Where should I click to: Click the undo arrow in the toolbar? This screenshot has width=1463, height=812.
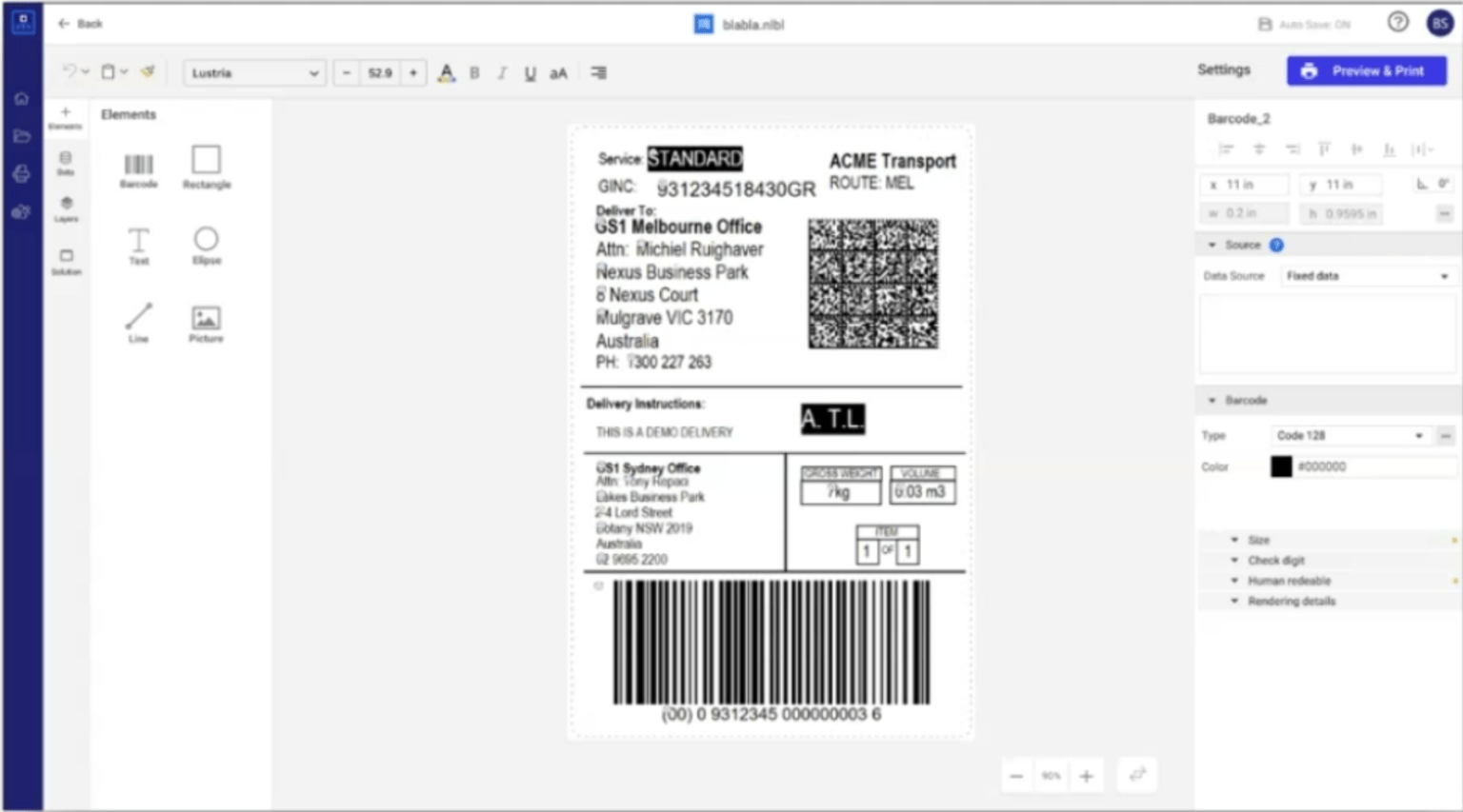[70, 71]
